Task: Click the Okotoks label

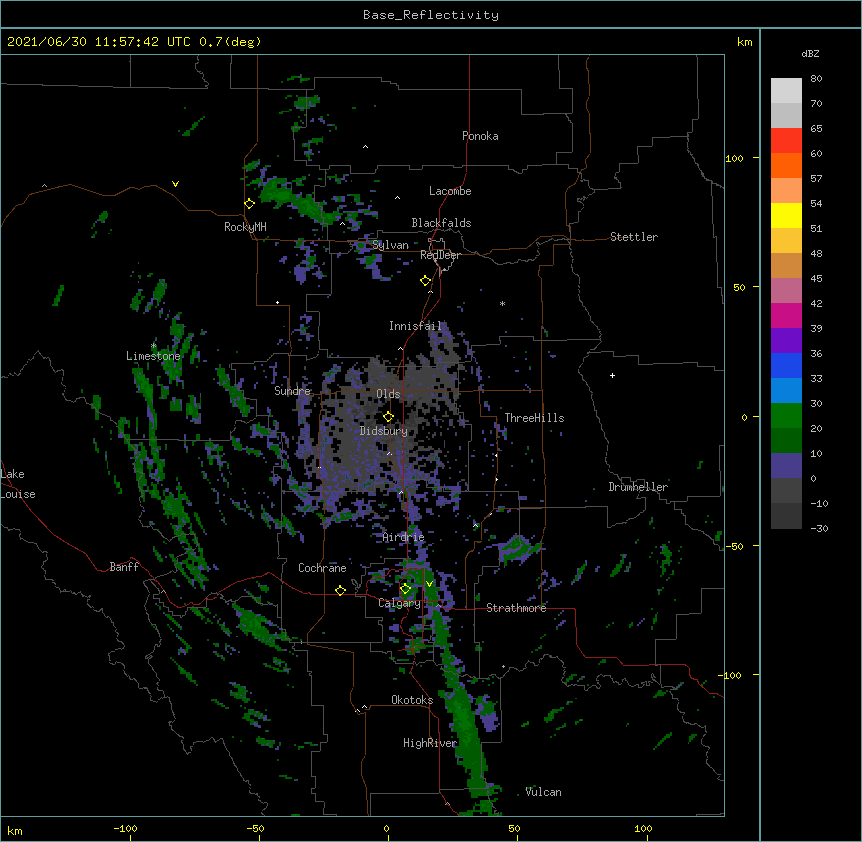Action: [412, 700]
